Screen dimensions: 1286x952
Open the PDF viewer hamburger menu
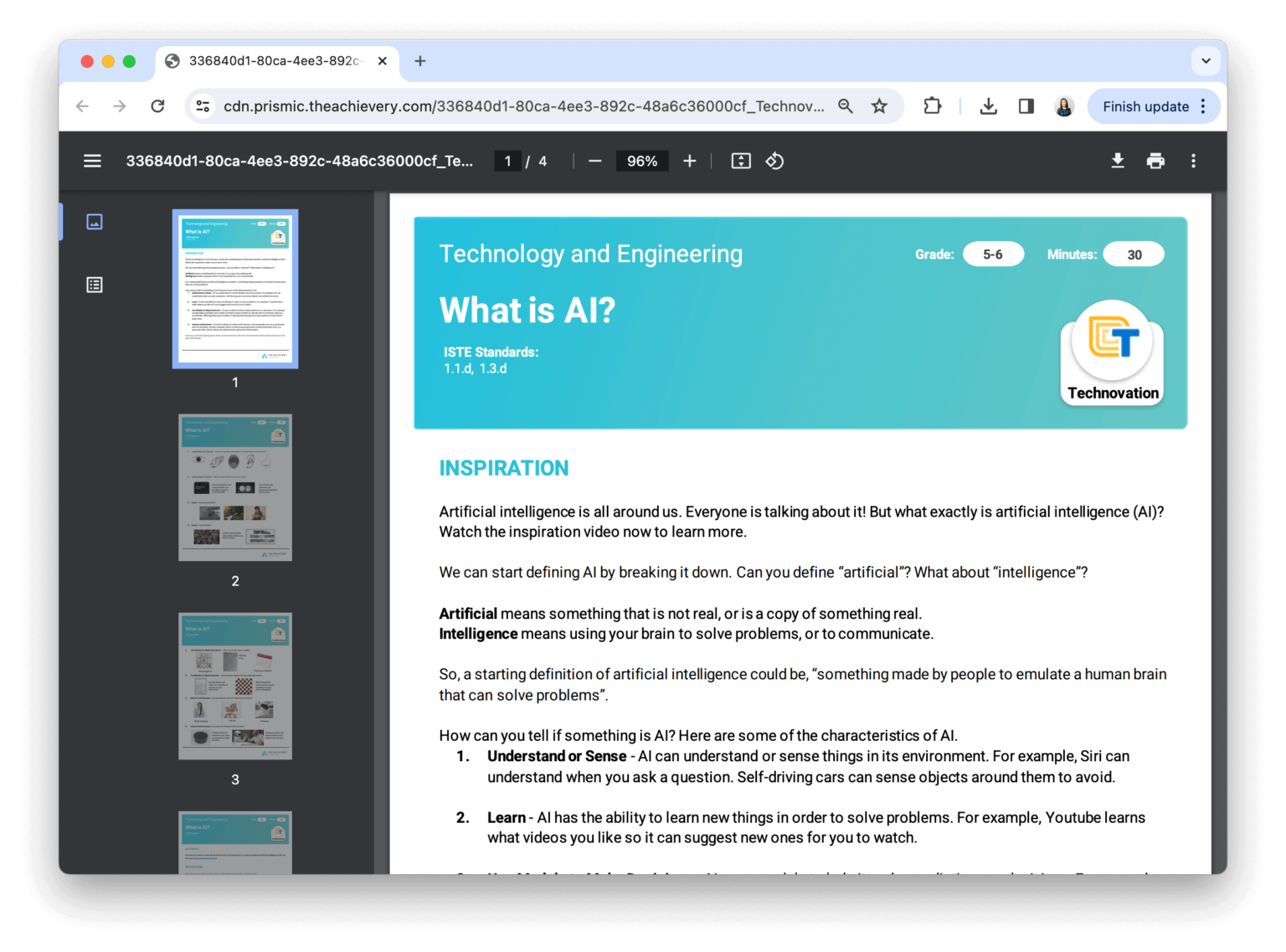click(x=92, y=161)
